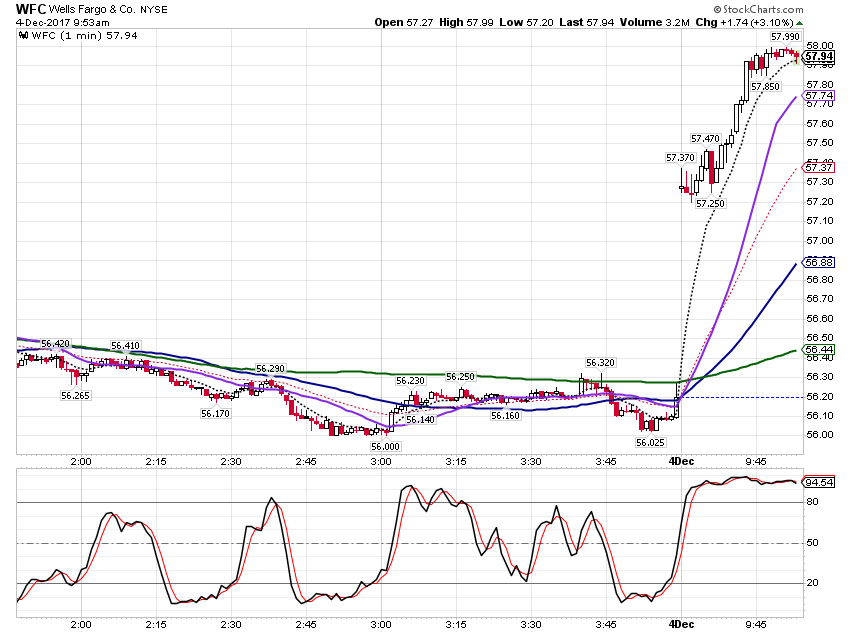The height and width of the screenshot is (633, 850).
Task: Click the 20 level label on the stochastic panel
Action: (x=812, y=583)
